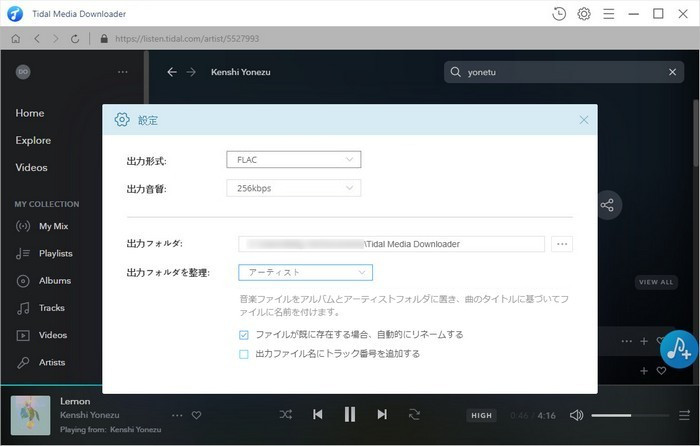Viewport: 700px width, 446px height.
Task: Open the play queue icon
Action: (684, 415)
